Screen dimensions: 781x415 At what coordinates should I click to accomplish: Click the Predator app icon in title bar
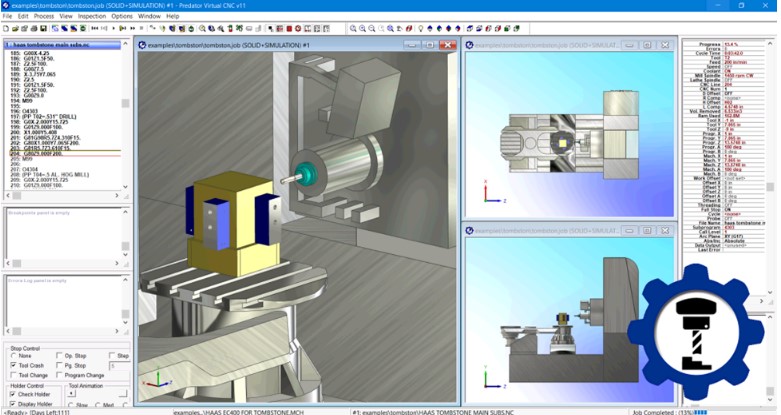click(x=5, y=5)
